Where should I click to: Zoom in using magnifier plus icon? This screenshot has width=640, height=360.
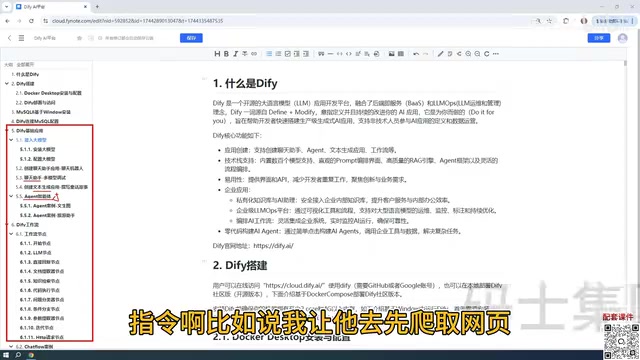[468, 54]
